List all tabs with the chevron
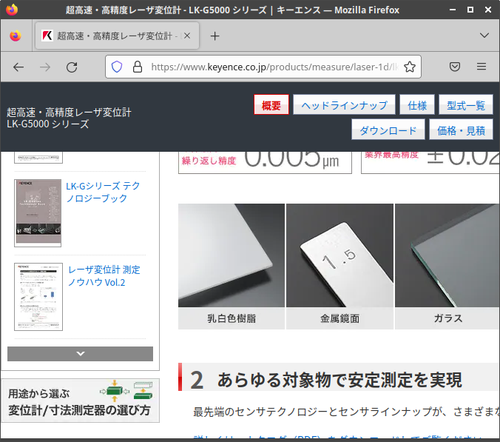Viewport: 500px width, 442px height. click(x=484, y=35)
